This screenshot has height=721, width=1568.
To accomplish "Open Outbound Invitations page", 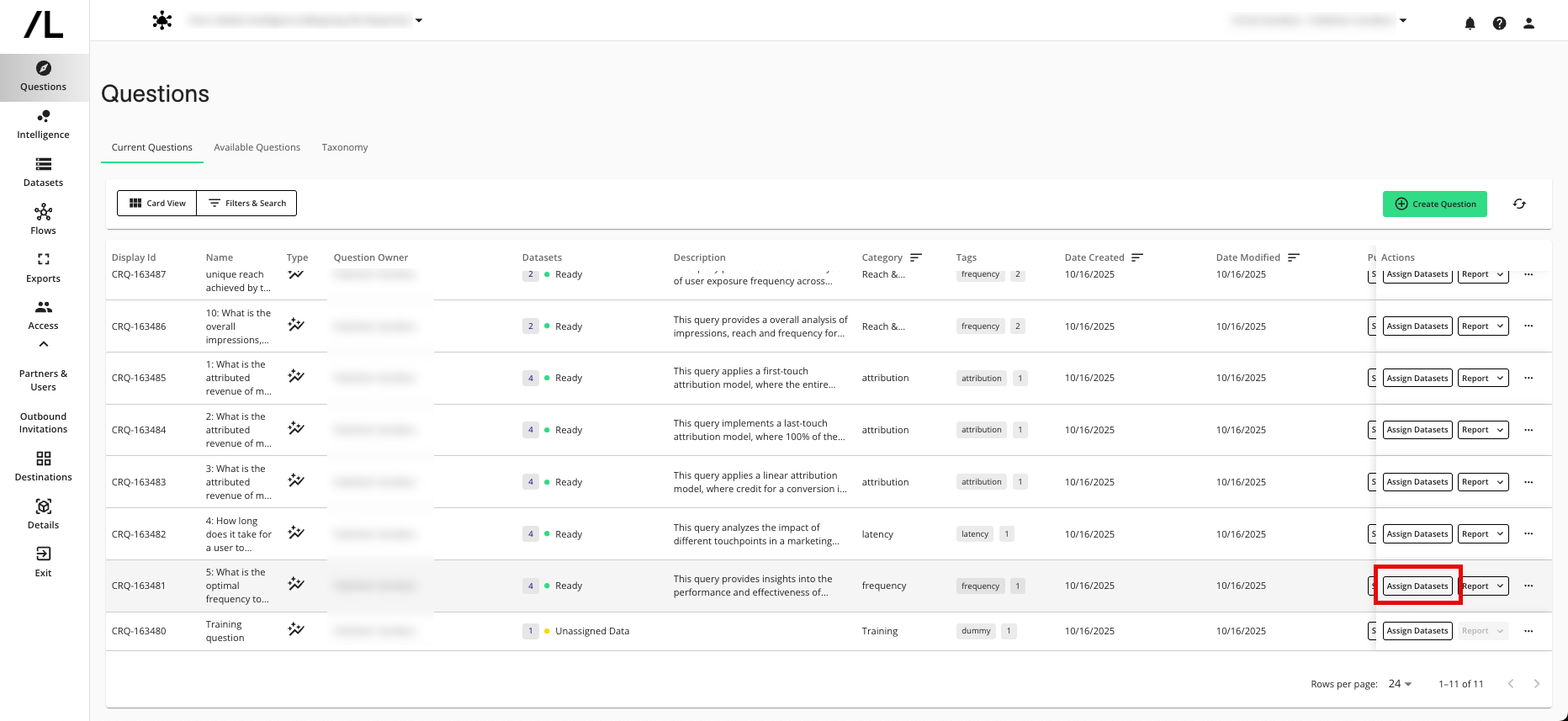I will click(x=44, y=422).
